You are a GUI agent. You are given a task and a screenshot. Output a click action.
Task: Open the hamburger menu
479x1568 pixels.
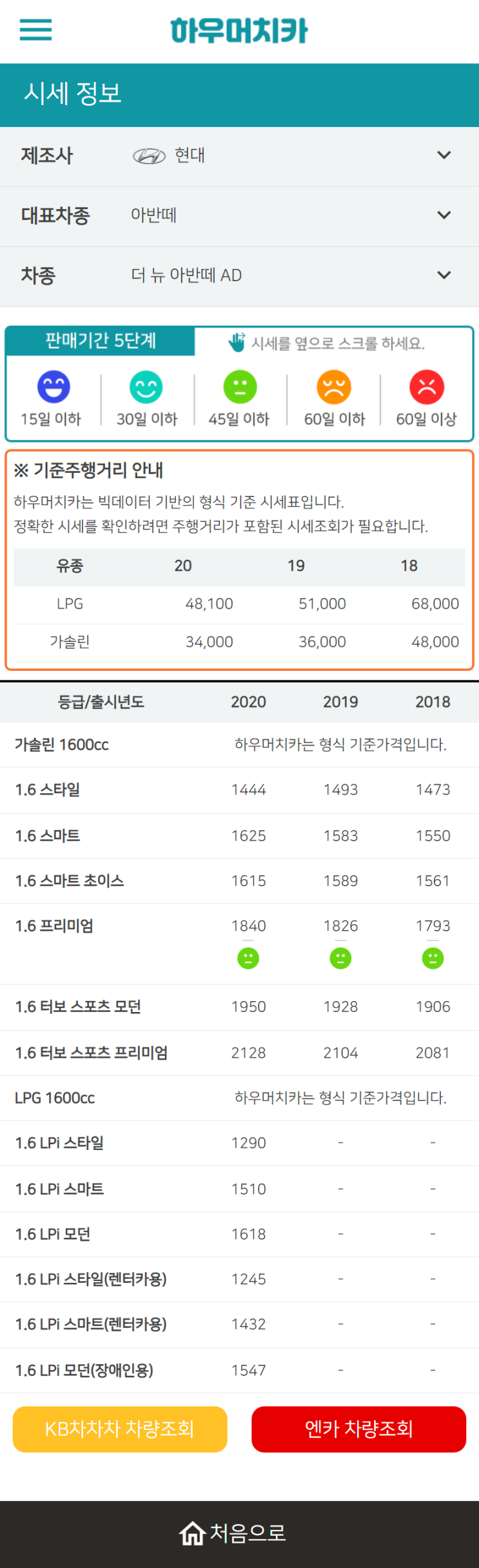[x=35, y=30]
